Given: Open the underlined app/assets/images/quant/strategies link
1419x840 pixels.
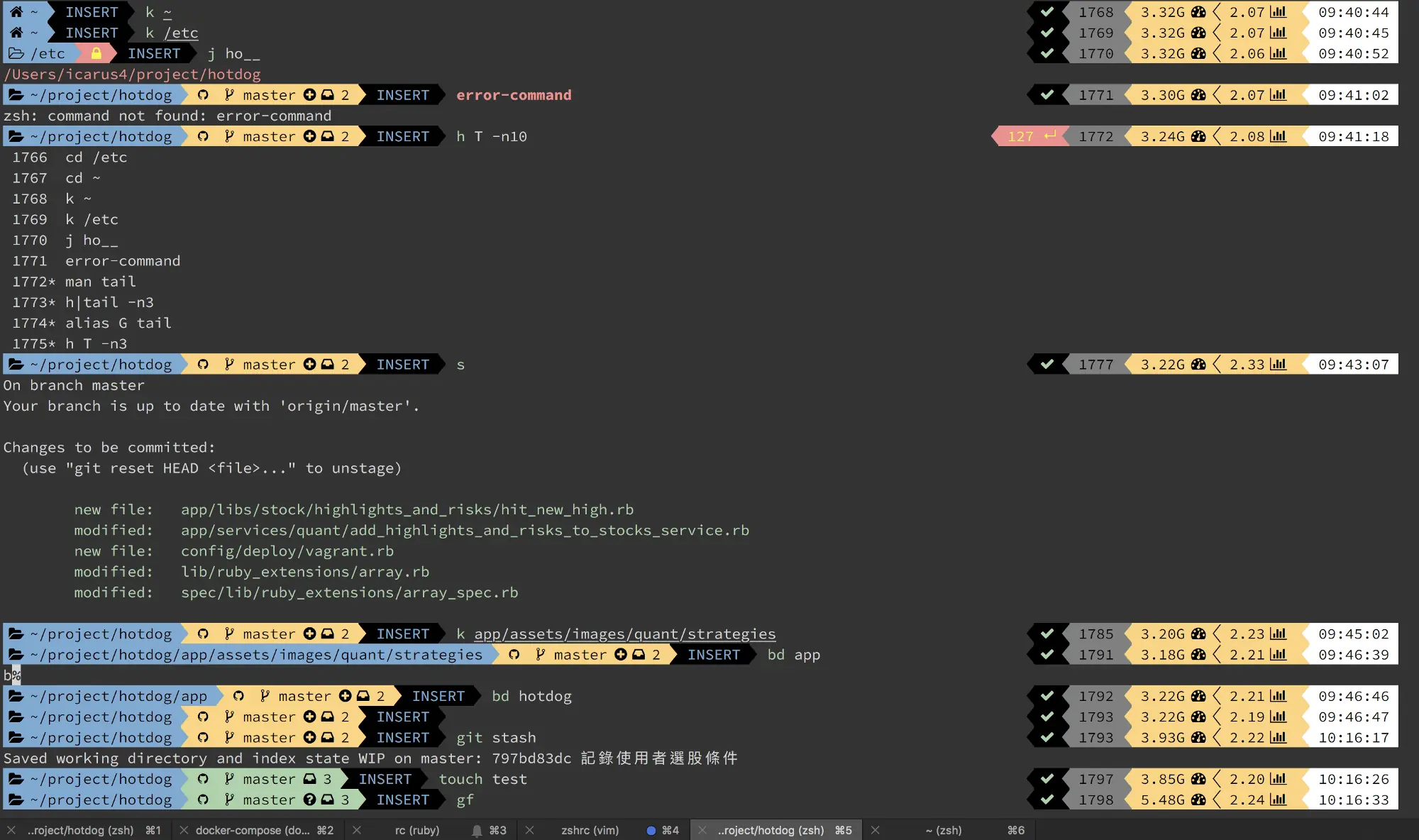Looking at the screenshot, I should tap(624, 634).
